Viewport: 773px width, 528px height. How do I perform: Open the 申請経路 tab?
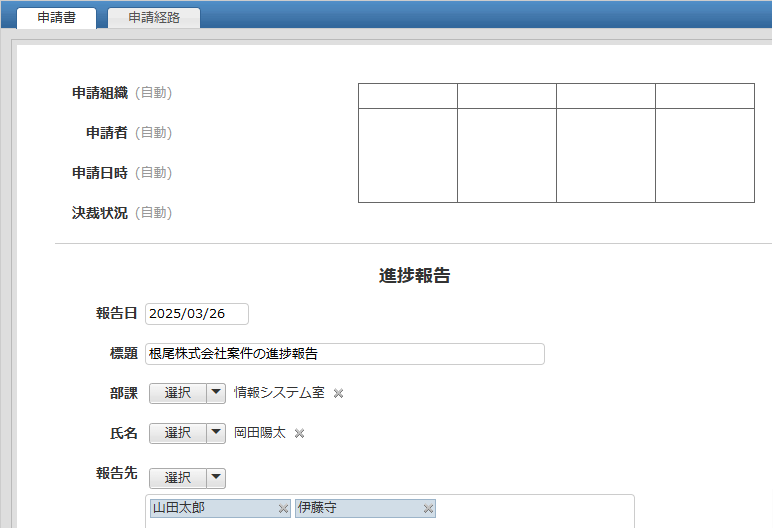[154, 17]
